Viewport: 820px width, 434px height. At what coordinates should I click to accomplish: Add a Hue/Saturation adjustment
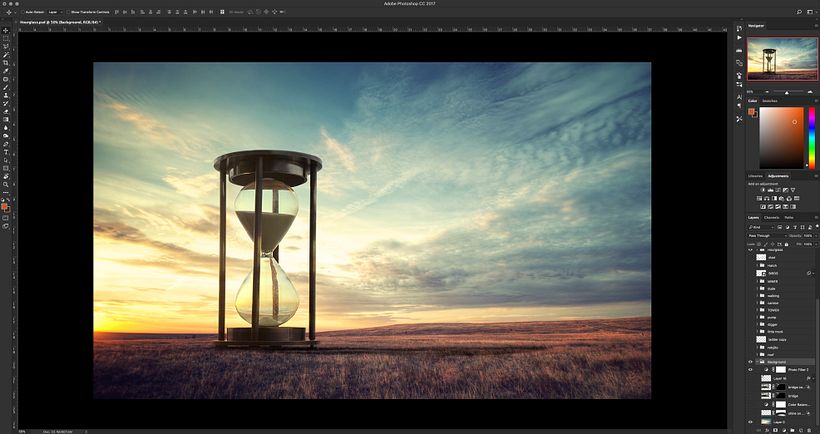[759, 198]
